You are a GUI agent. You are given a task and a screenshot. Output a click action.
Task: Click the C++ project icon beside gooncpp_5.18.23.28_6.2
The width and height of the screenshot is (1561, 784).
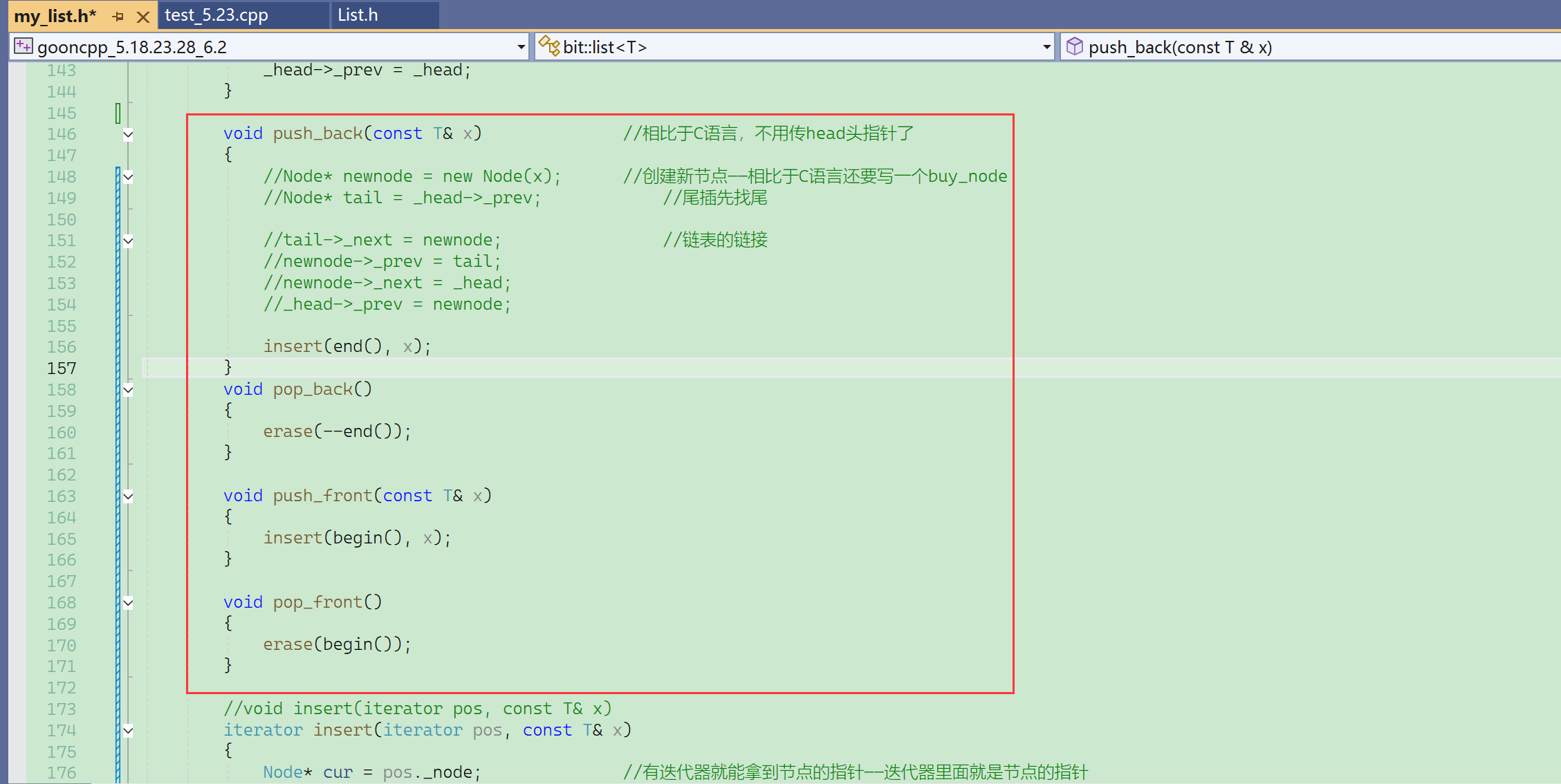[x=24, y=46]
